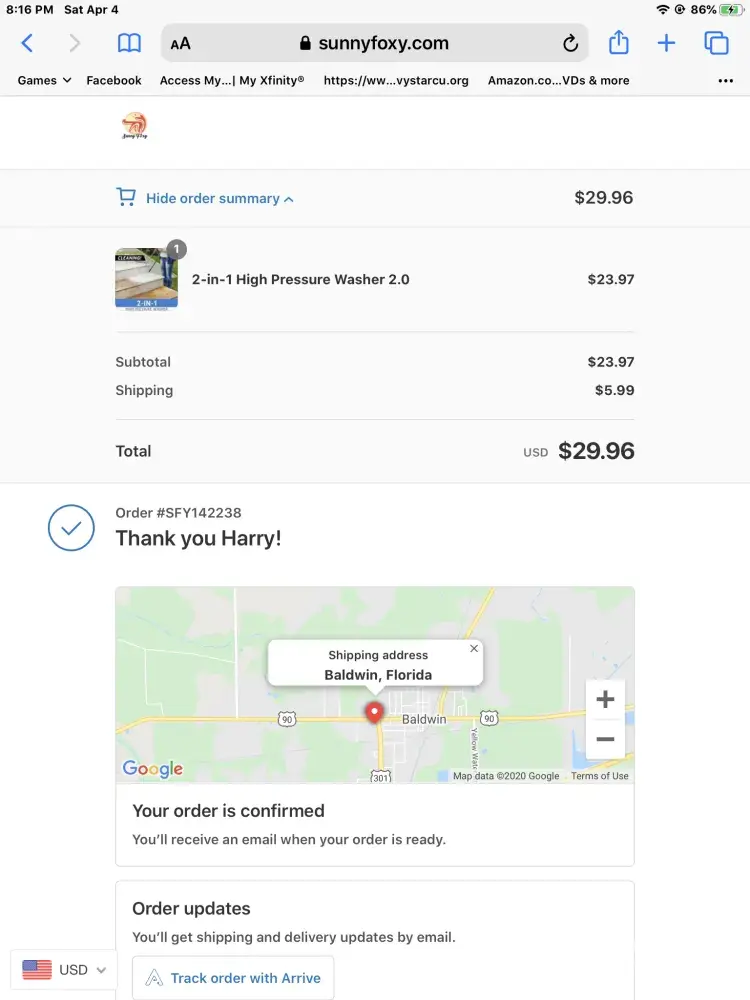Tap the pressure washer product thumbnail
This screenshot has width=750, height=1000.
[147, 279]
